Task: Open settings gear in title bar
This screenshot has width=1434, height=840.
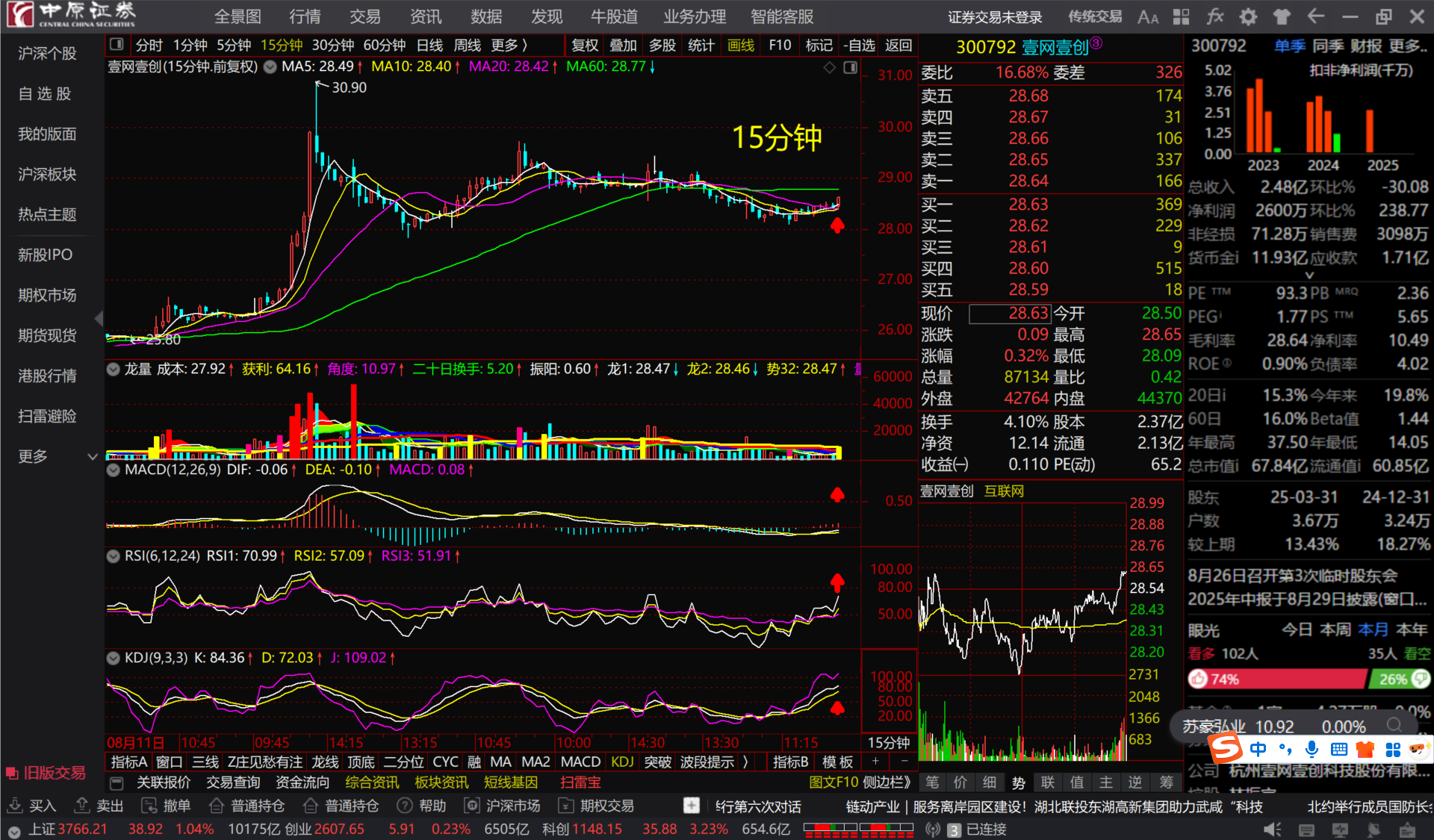Action: coord(1248,16)
